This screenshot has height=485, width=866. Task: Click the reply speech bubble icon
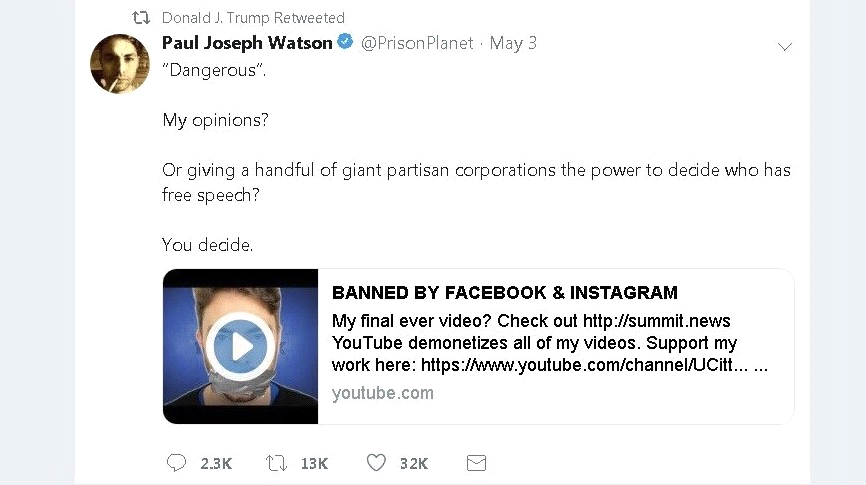tap(176, 462)
